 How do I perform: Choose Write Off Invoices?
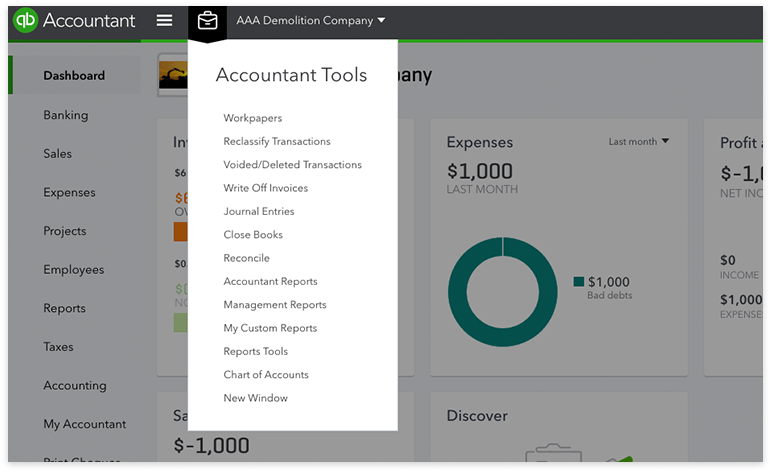265,188
